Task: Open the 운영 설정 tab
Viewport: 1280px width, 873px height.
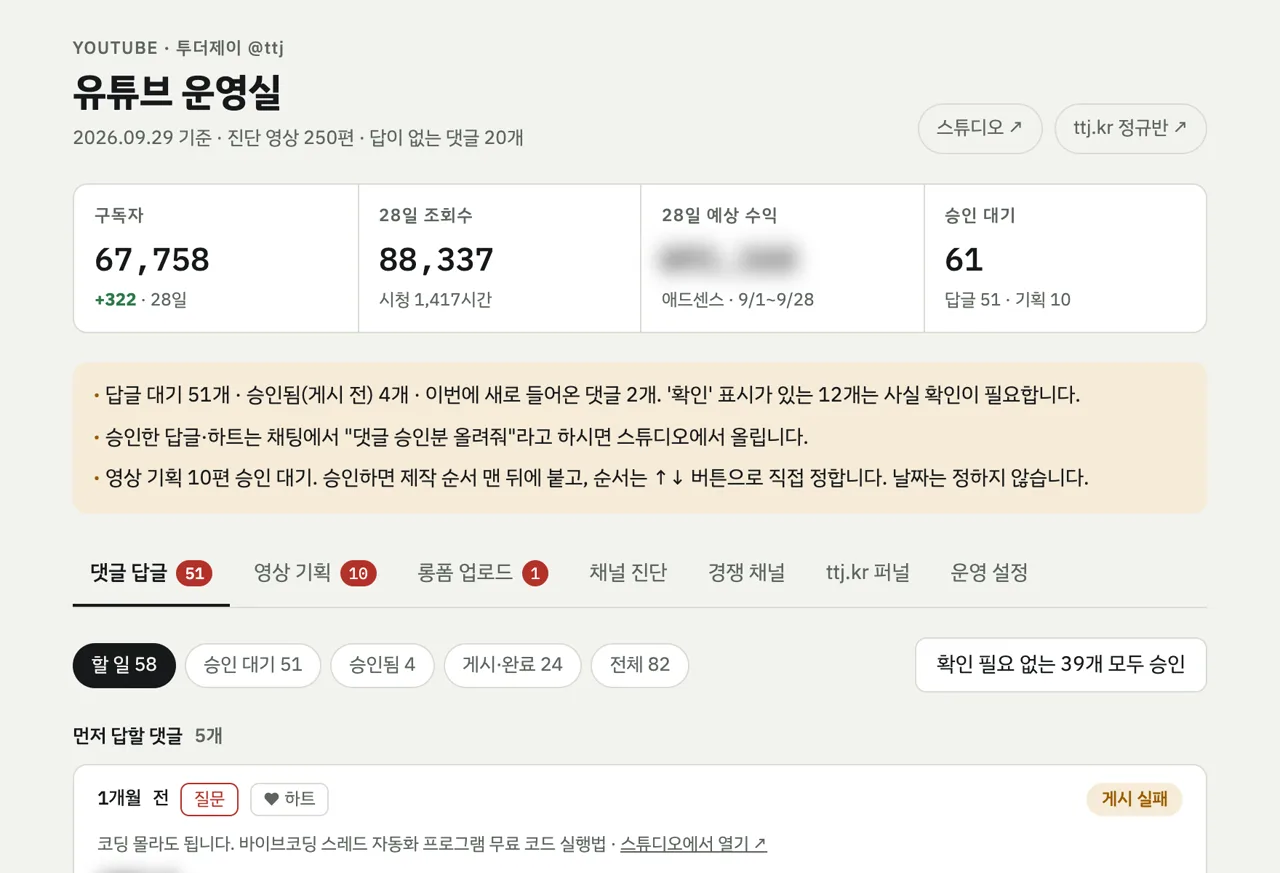Action: [989, 573]
